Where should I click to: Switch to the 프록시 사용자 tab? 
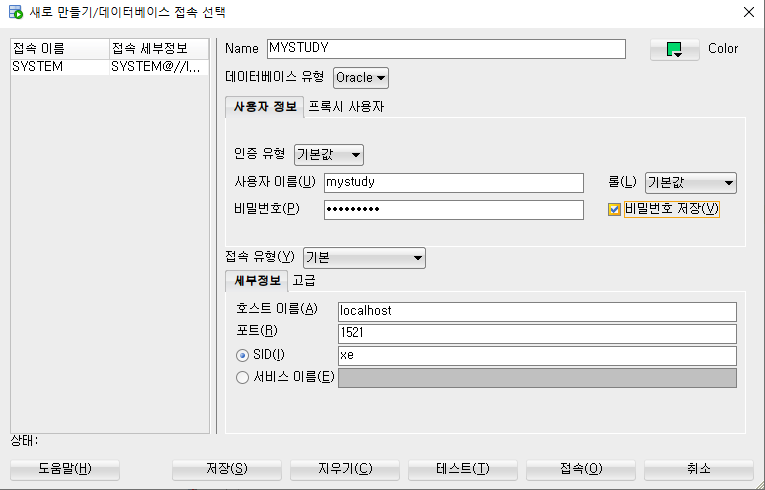click(346, 107)
